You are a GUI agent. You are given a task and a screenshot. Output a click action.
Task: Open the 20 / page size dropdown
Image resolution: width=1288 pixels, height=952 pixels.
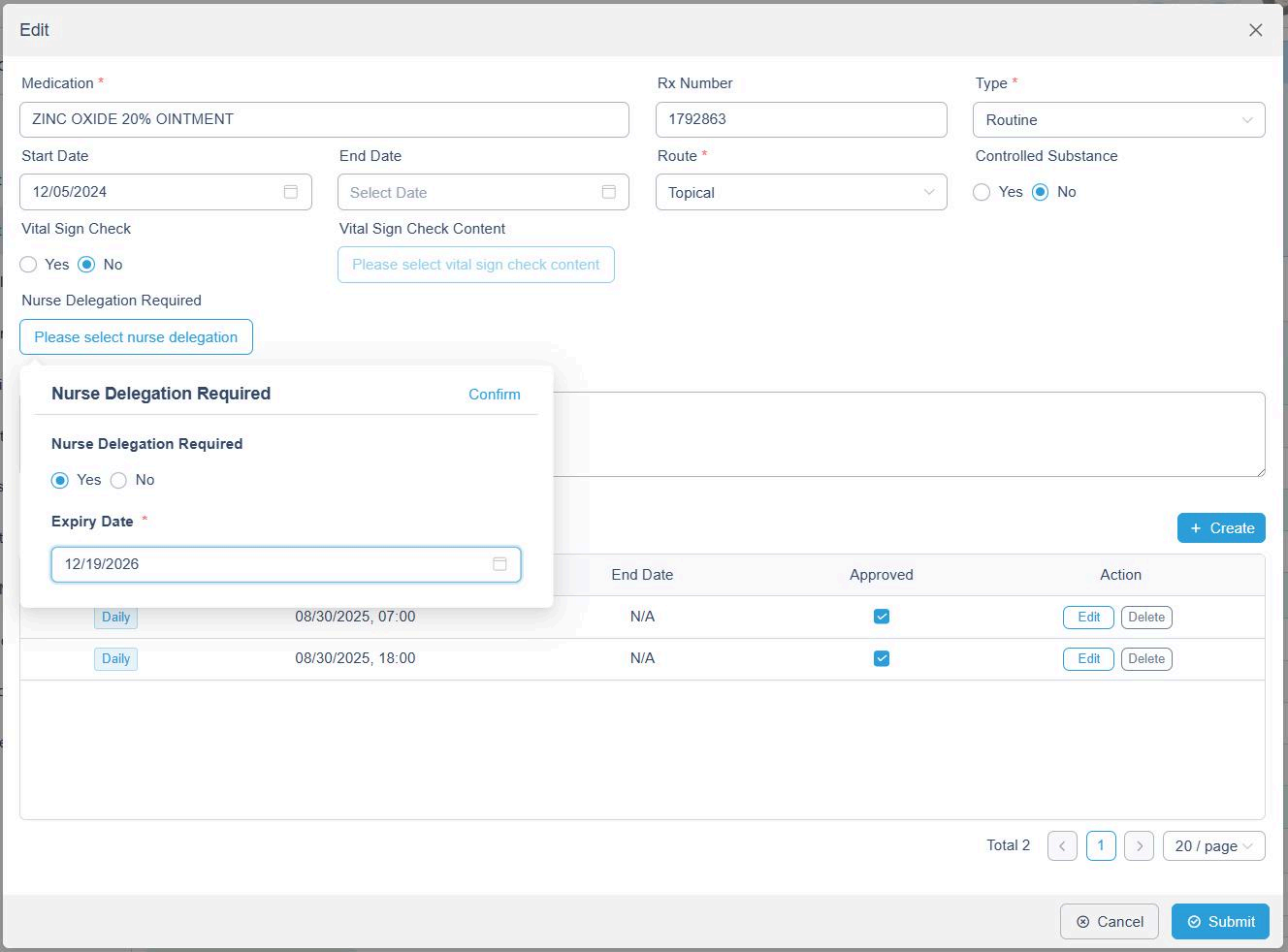(x=1212, y=845)
